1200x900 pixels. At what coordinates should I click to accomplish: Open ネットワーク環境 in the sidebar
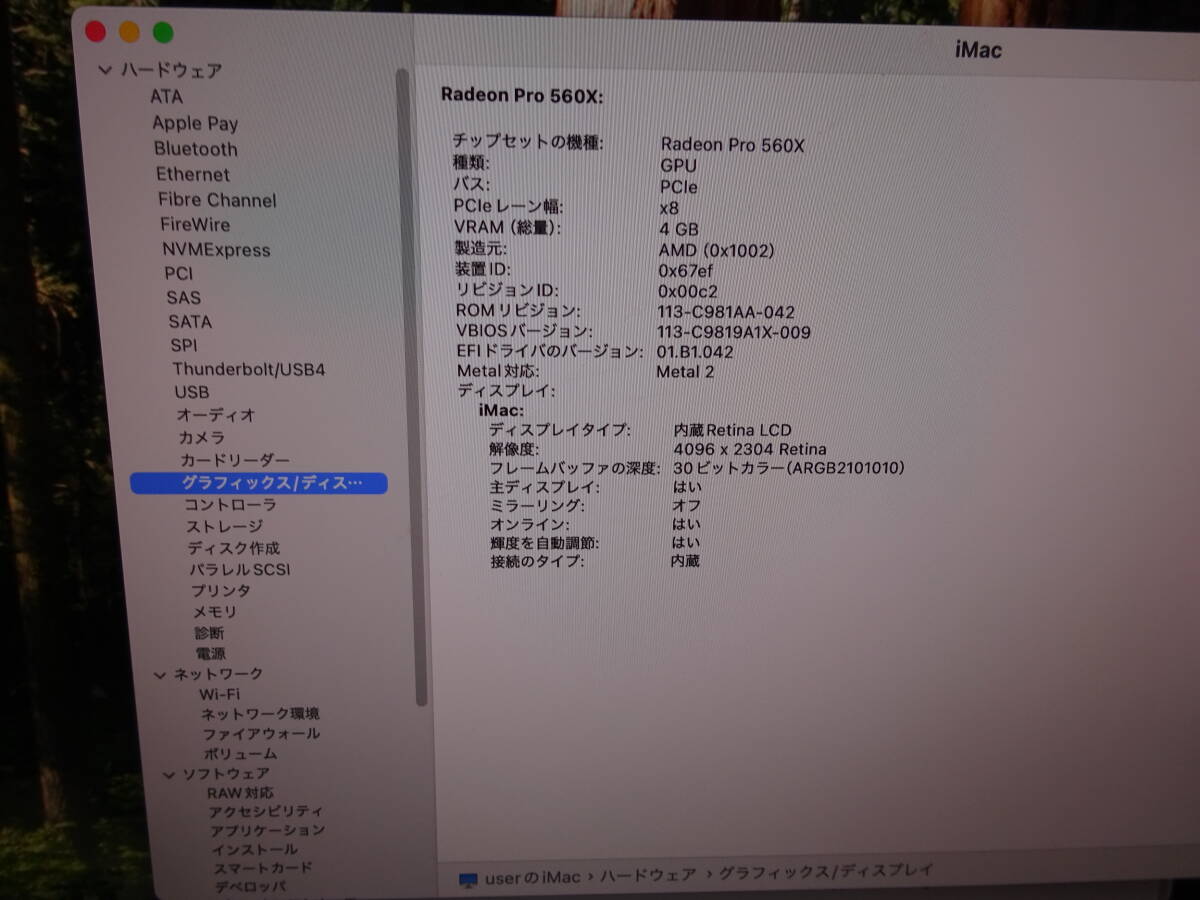click(x=260, y=714)
